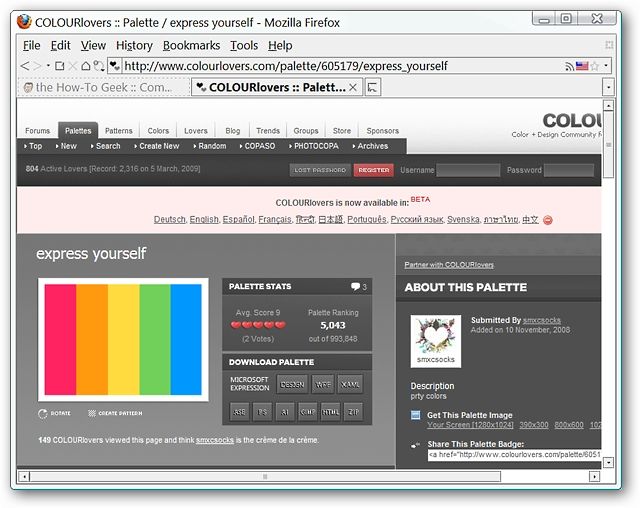This screenshot has width=640, height=508.
Task: Open the Help menu
Action: click(280, 45)
